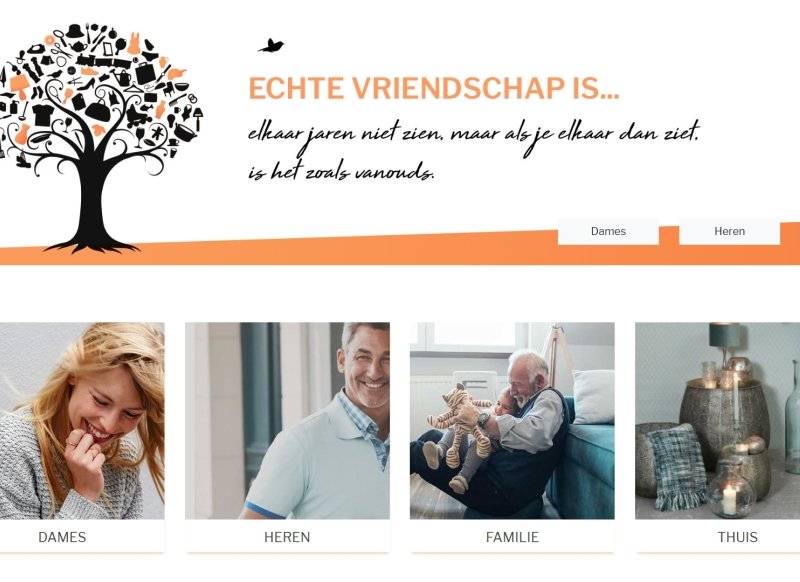Open the Heren button on orange banner
This screenshot has height=582, width=800.
(729, 232)
